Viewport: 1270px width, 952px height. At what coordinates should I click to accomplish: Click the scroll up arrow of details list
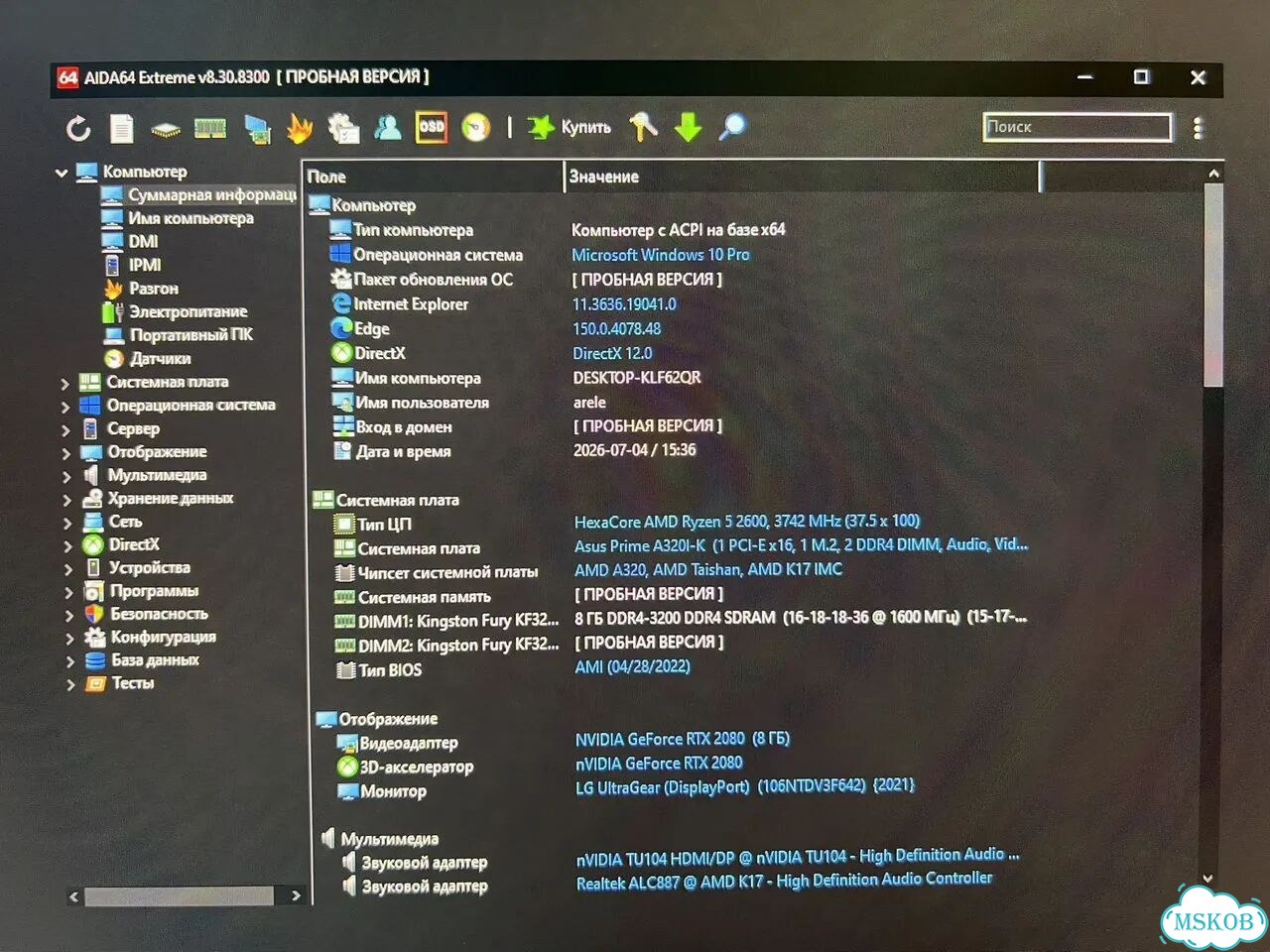[x=1213, y=174]
